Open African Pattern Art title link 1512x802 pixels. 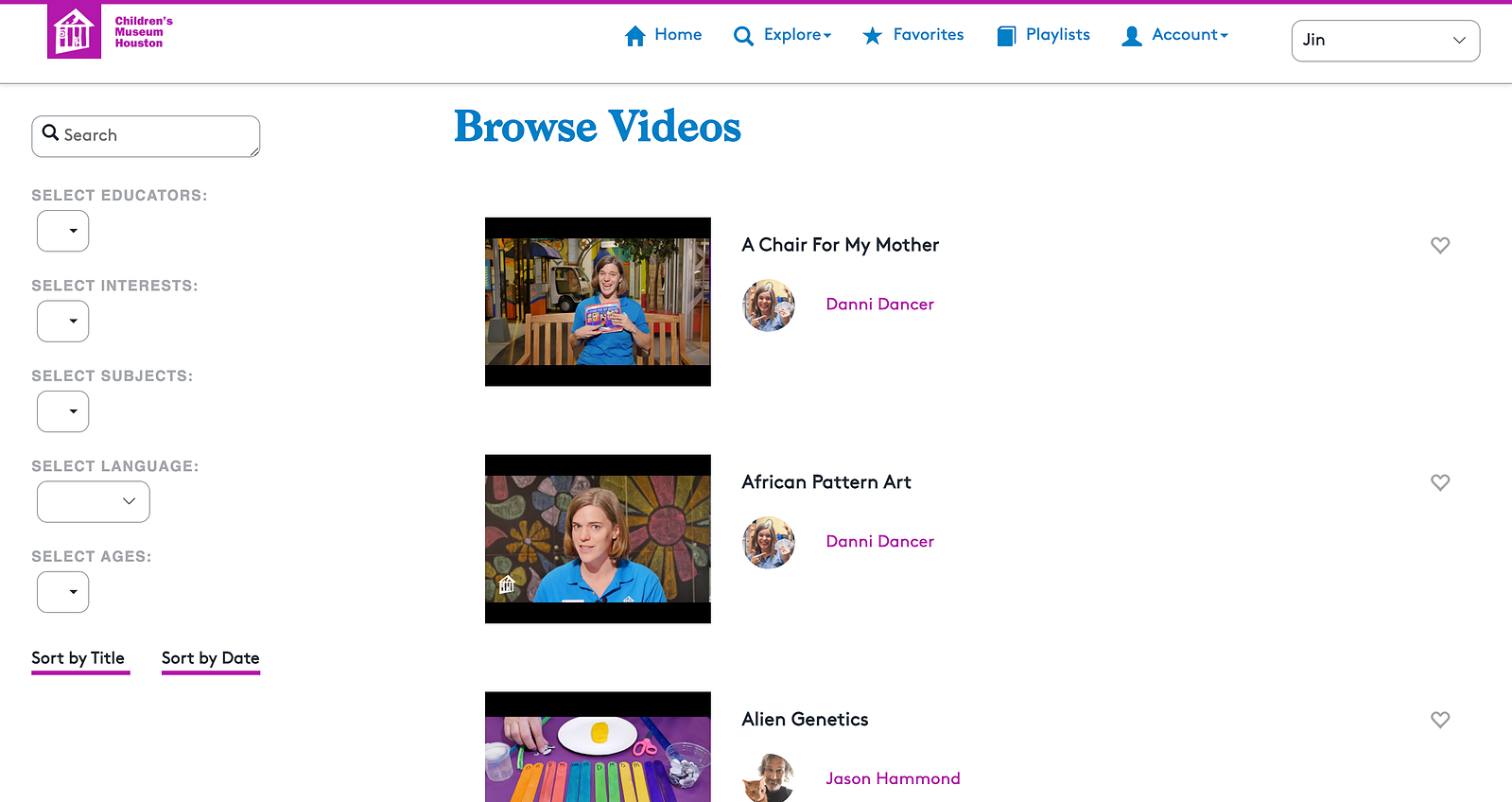click(826, 482)
